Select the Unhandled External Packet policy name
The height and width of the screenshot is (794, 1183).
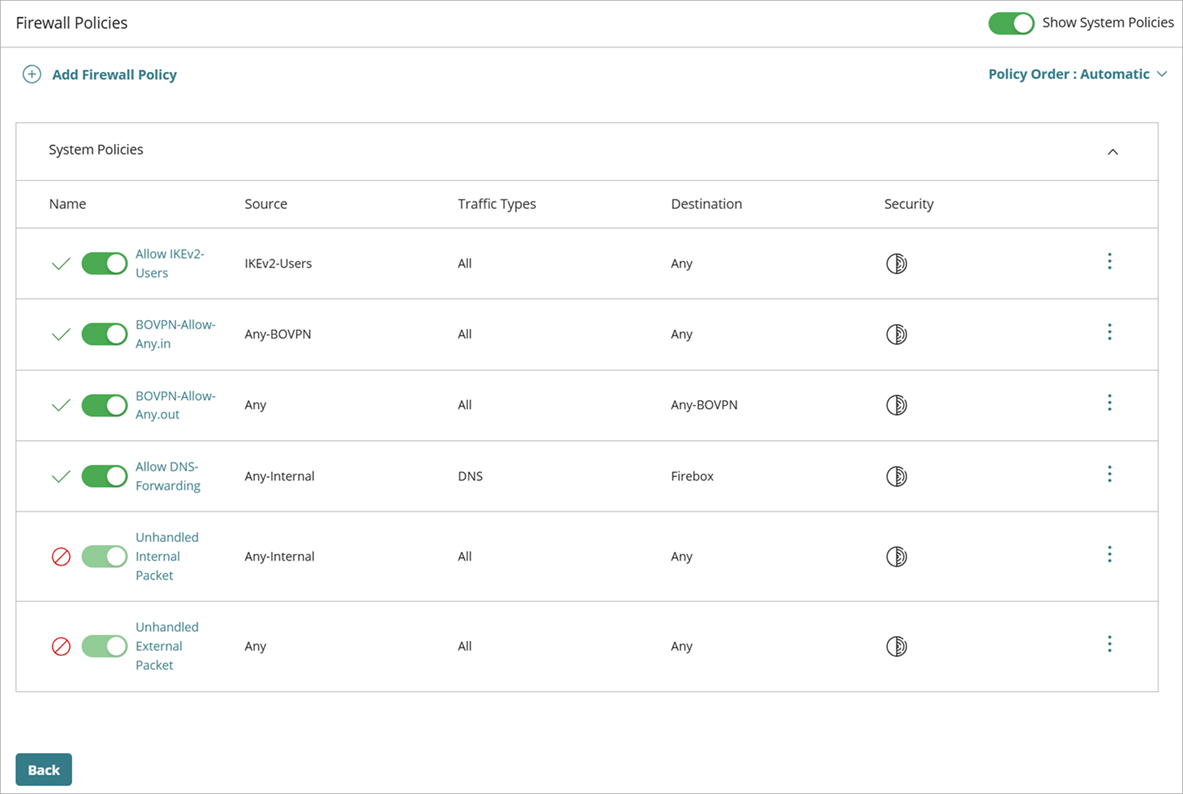(x=166, y=645)
